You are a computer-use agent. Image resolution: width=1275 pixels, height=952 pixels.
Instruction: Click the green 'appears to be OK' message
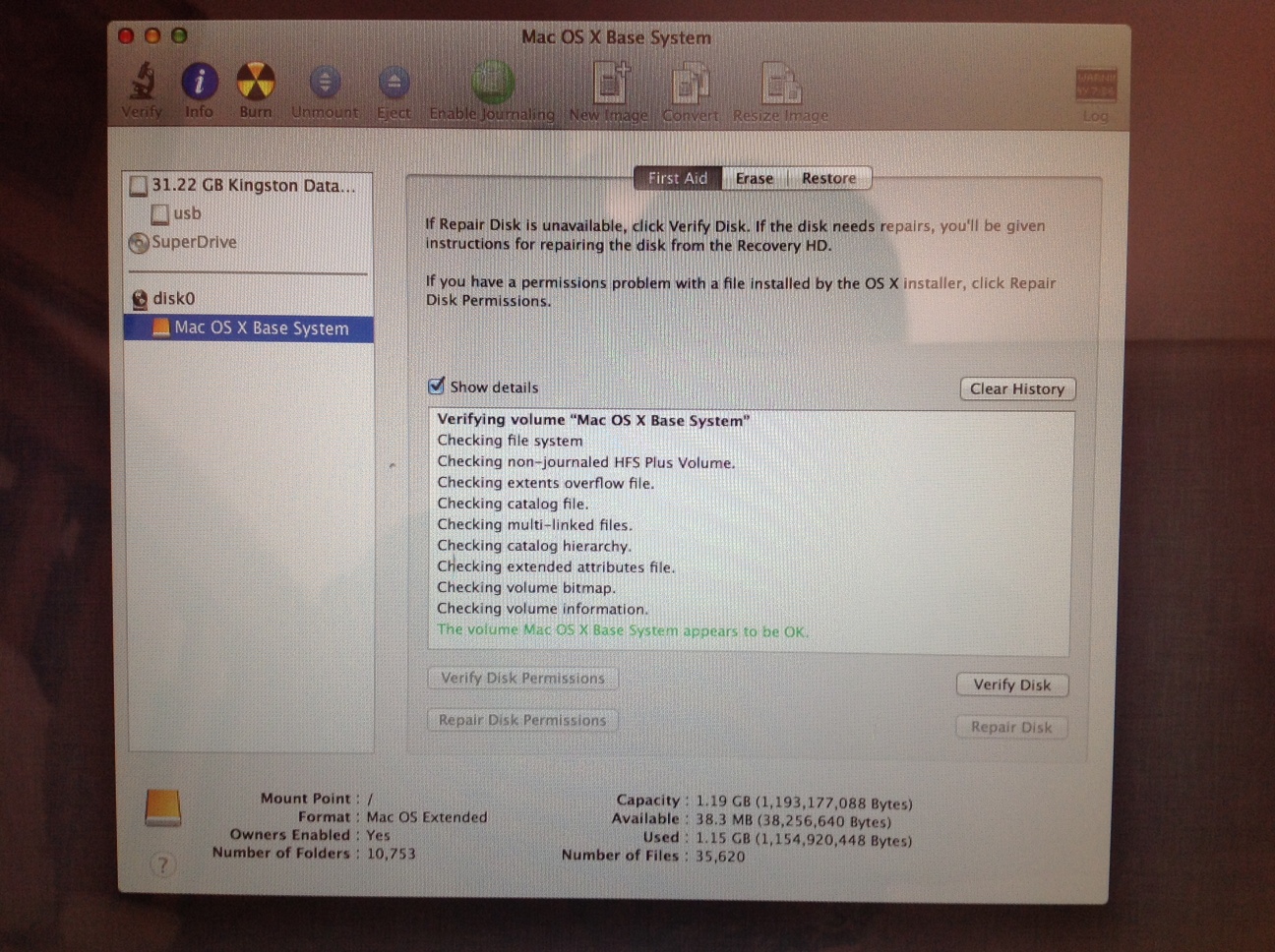[x=623, y=630]
